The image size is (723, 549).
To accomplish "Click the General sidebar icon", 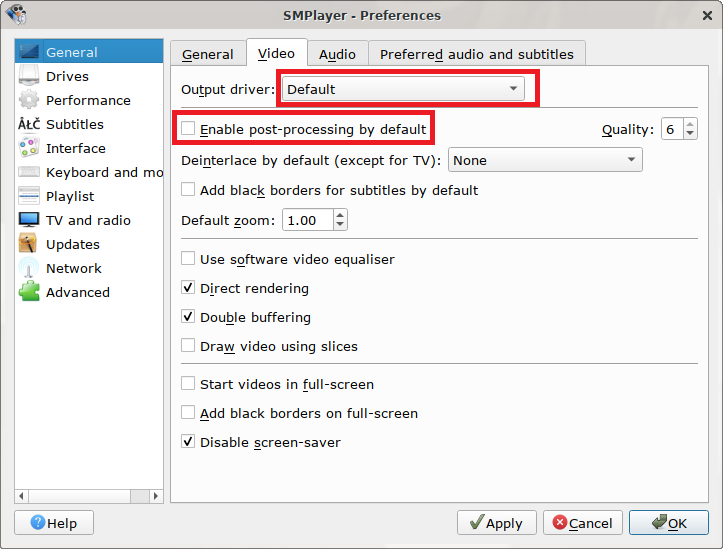I will [x=29, y=52].
